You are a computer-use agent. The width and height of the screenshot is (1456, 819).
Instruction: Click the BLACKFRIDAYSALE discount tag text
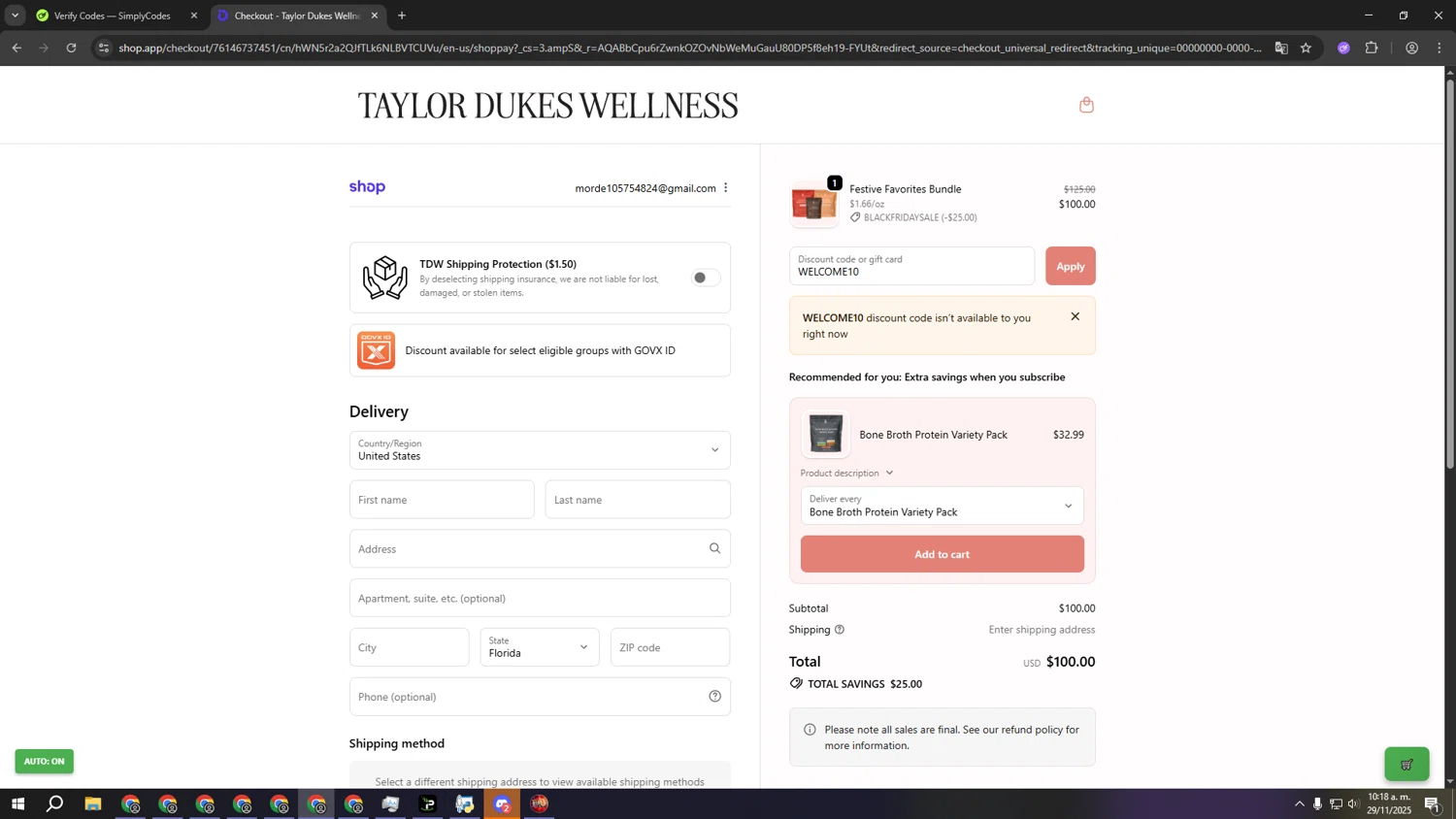(x=919, y=217)
